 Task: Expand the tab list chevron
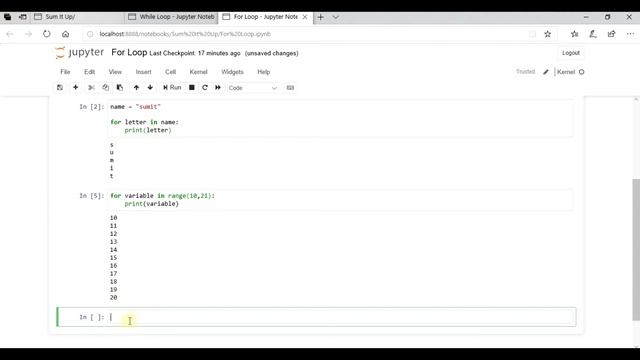tap(336, 17)
